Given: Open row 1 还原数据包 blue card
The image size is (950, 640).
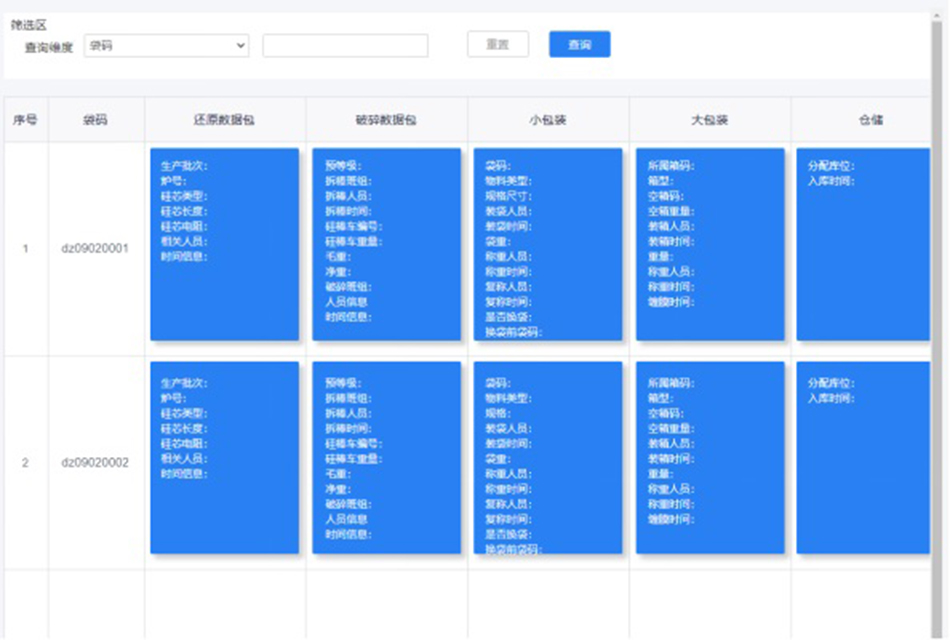Looking at the screenshot, I should click(224, 245).
